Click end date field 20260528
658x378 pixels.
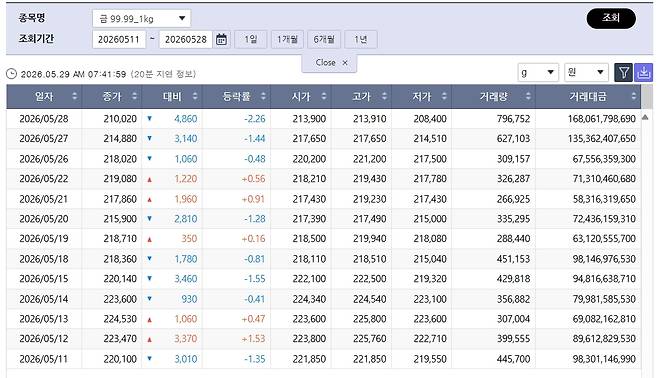coord(186,39)
